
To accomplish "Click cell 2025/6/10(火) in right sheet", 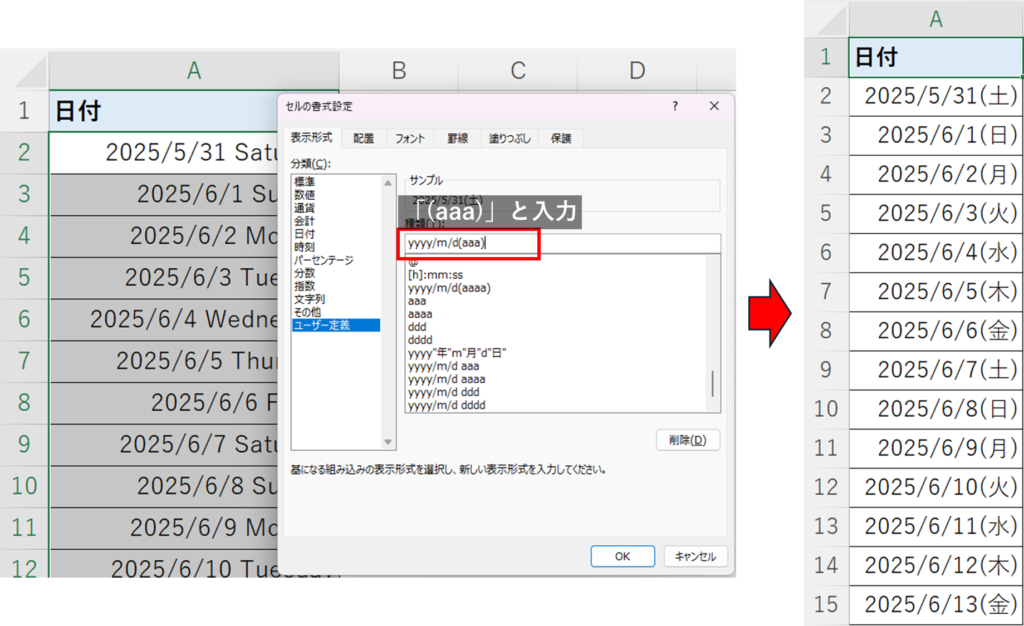I will pos(935,487).
